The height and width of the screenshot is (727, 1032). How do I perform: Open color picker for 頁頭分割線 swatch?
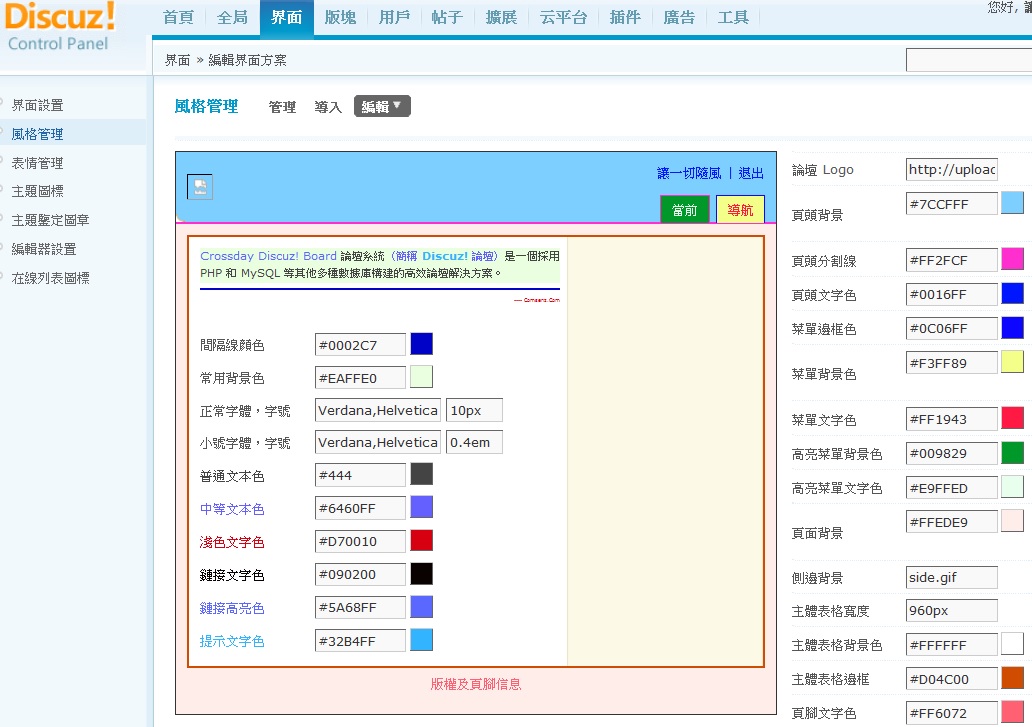1012,259
